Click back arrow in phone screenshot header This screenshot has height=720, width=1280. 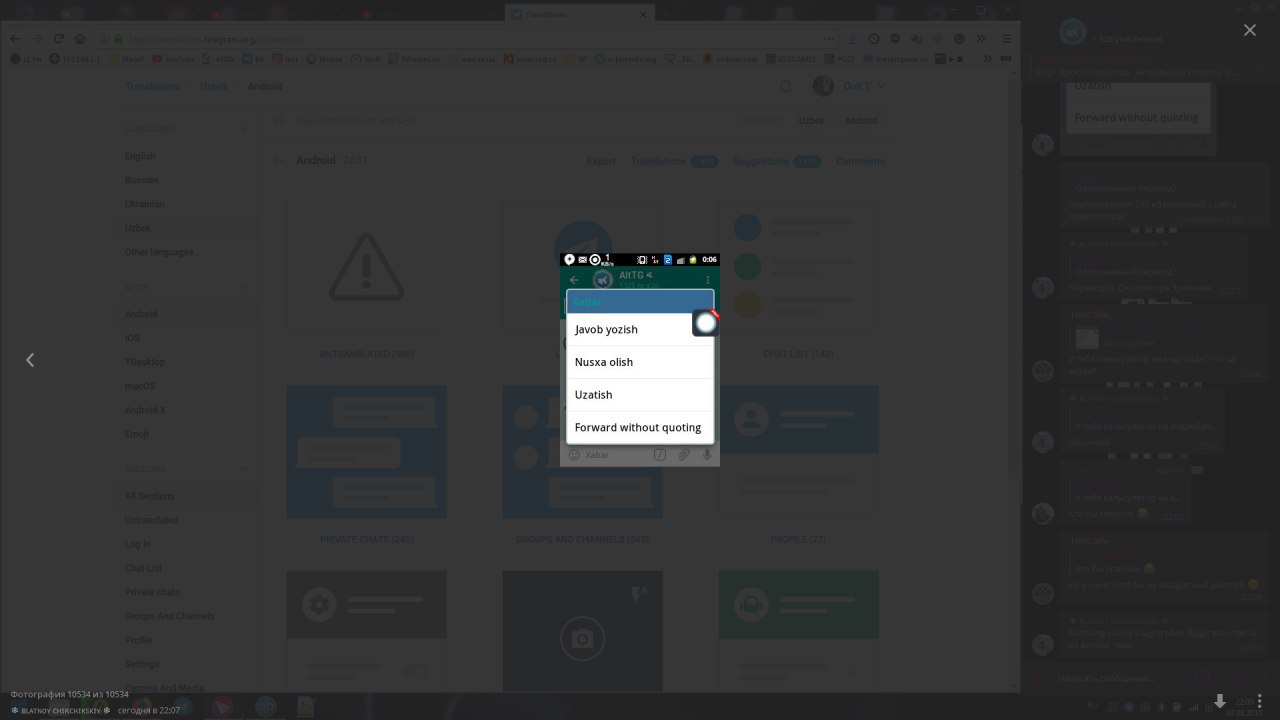click(x=574, y=280)
